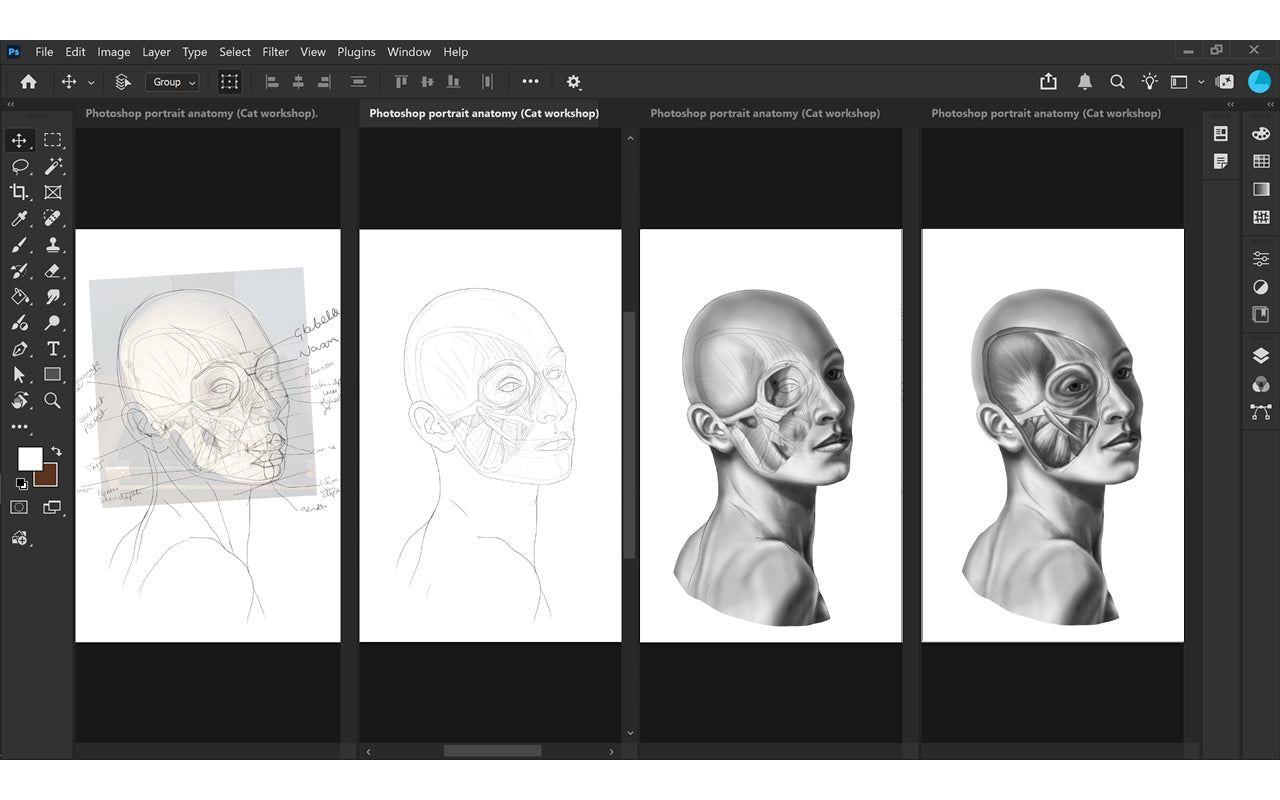
Task: Open the Filter menu
Action: pyautogui.click(x=275, y=52)
